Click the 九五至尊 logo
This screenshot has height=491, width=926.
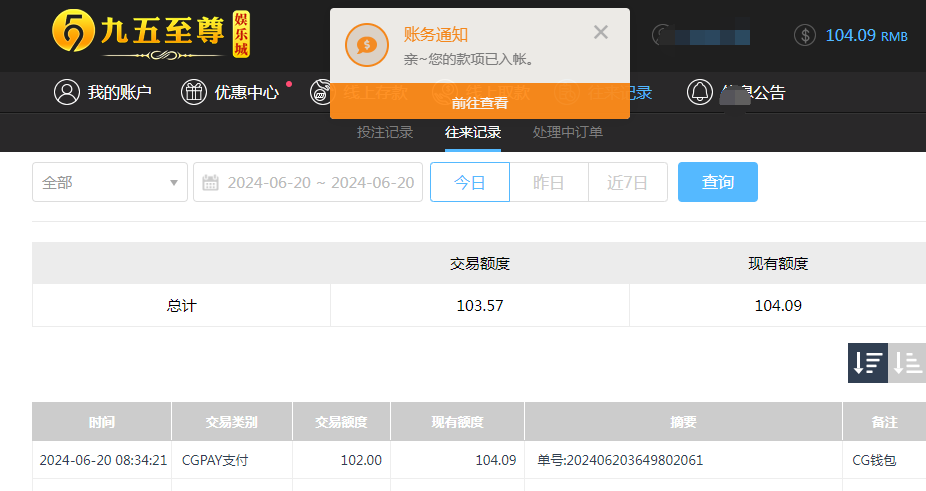click(150, 35)
